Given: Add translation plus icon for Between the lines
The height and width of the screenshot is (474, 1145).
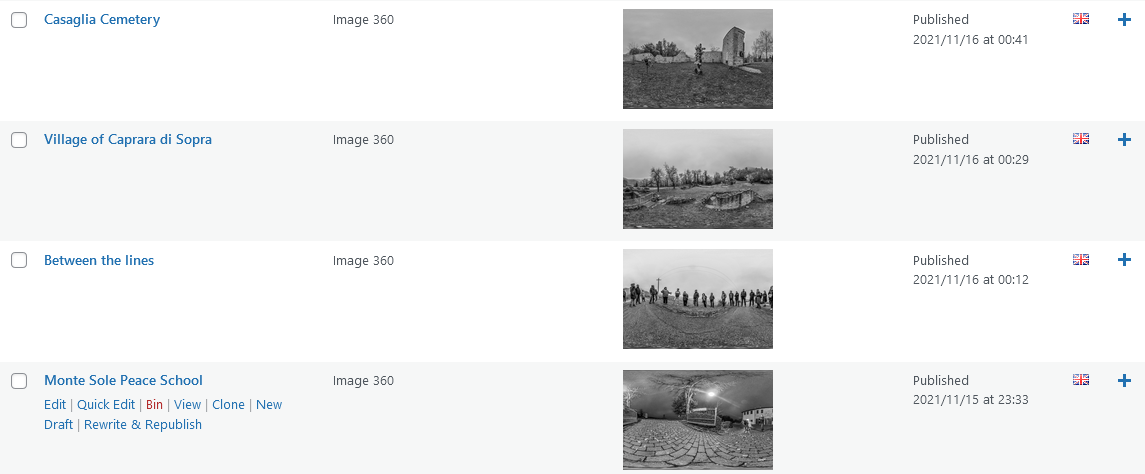Looking at the screenshot, I should (x=1125, y=260).
